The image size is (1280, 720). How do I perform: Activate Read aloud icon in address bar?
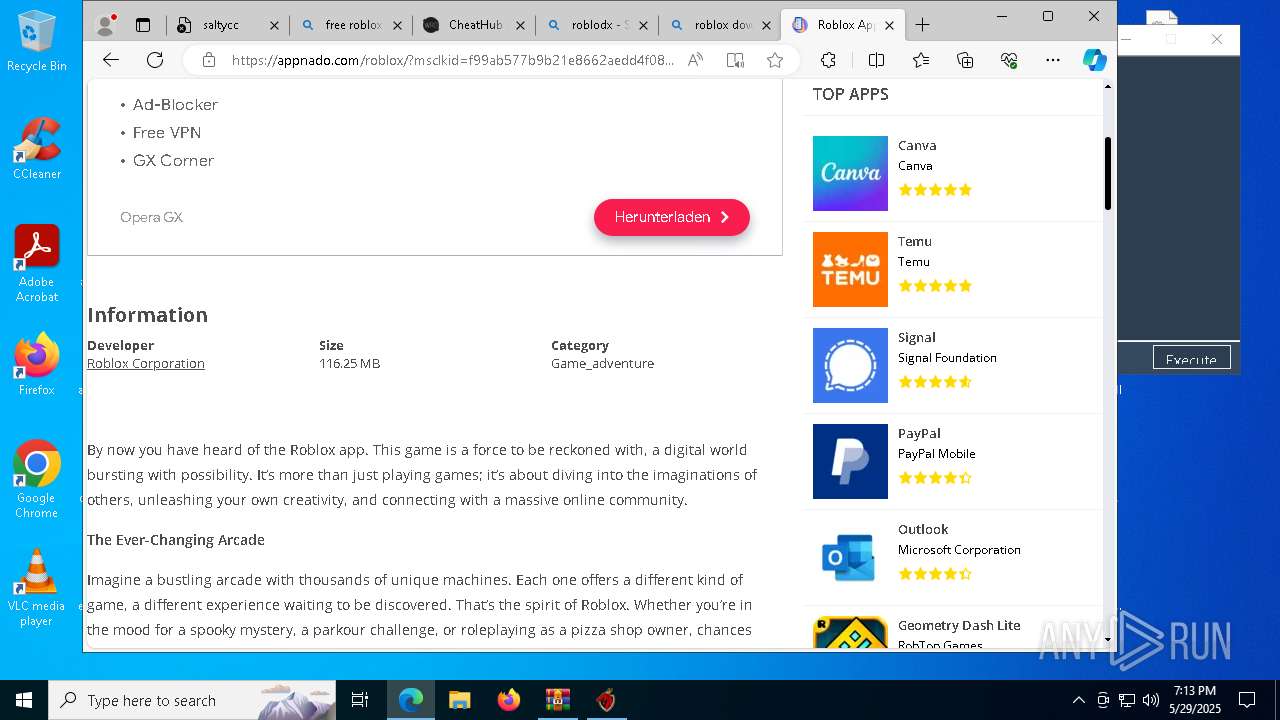695,60
